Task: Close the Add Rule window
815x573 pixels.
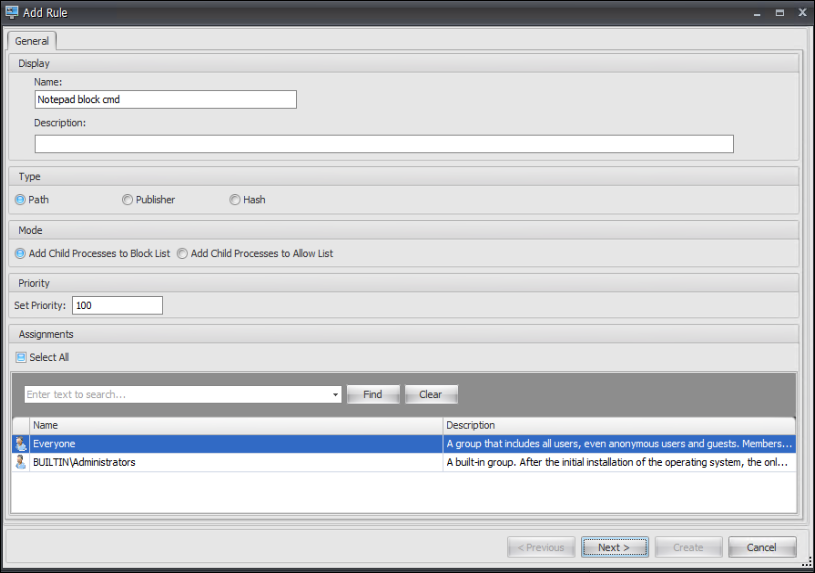Action: point(802,13)
